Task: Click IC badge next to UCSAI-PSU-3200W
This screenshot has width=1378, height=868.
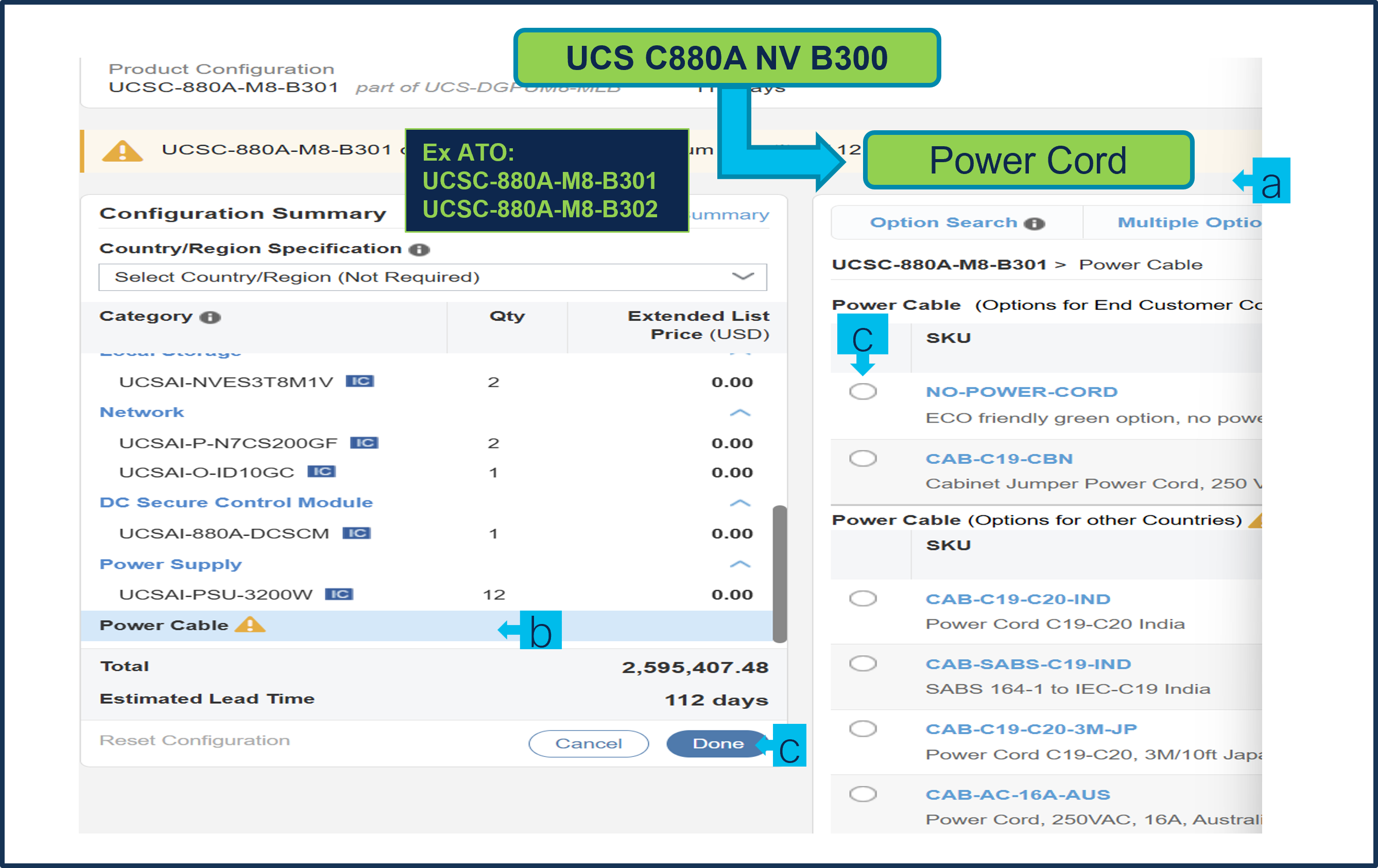Action: (x=339, y=594)
